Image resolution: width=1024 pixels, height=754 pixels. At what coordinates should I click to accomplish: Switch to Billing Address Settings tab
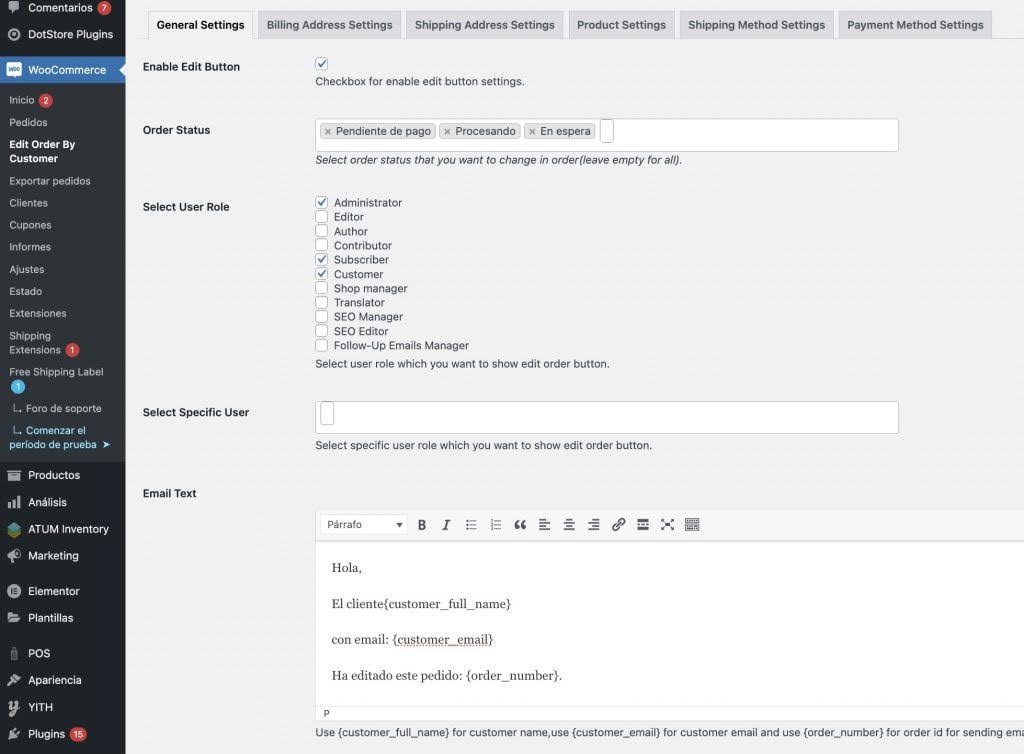pyautogui.click(x=329, y=25)
